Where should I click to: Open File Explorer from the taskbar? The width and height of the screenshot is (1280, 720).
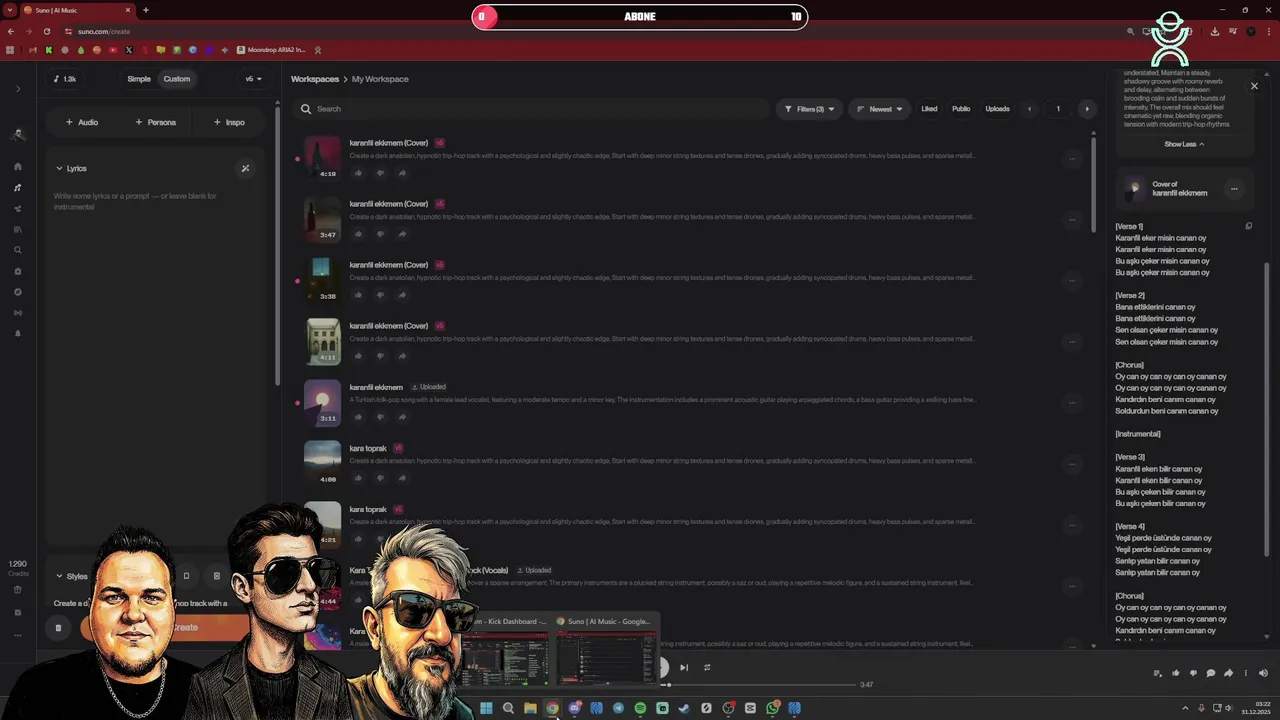coord(530,708)
